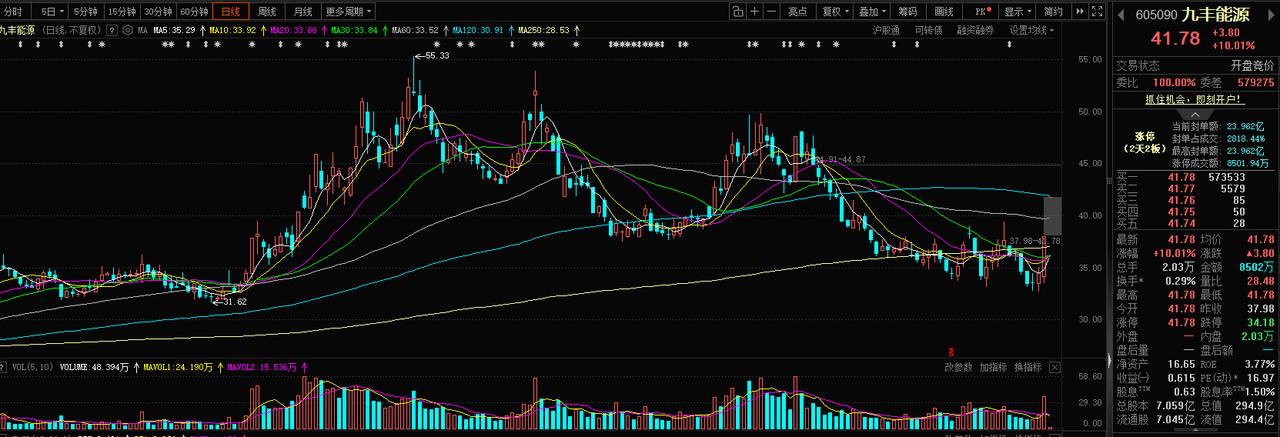
Task: Select the 5分钟 chart period
Action: click(85, 11)
